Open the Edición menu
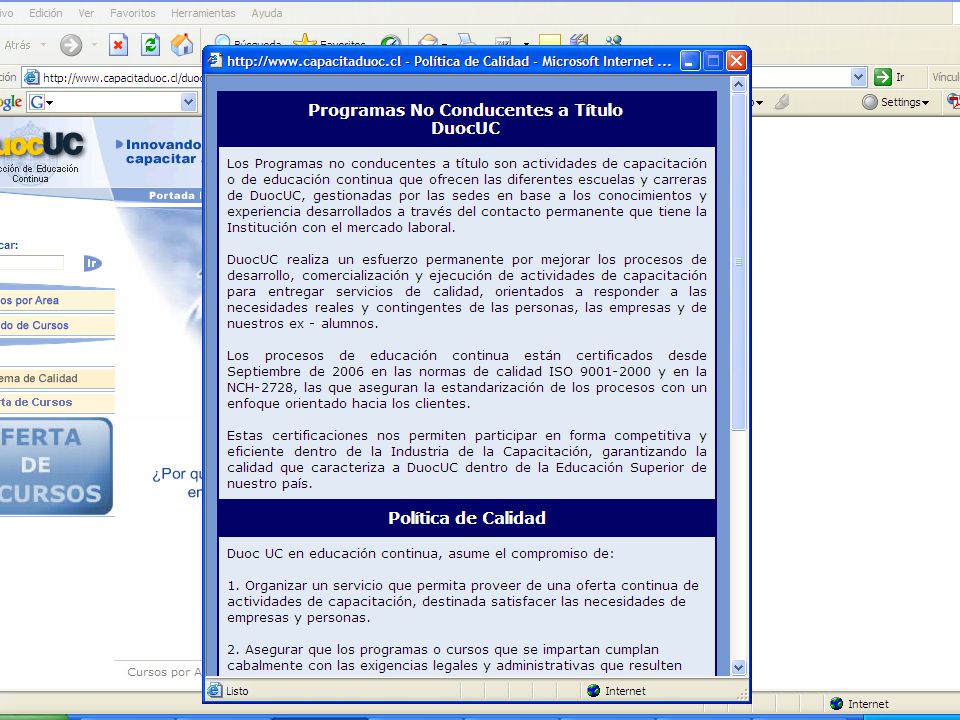This screenshot has height=720, width=960. pos(45,13)
